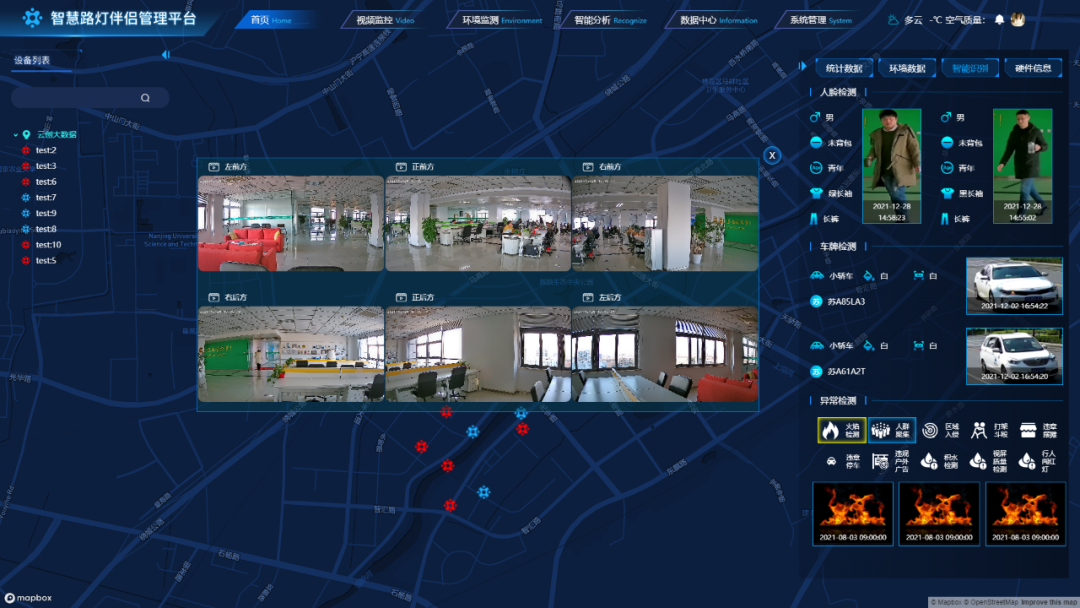Image resolution: width=1080 pixels, height=608 pixels.
Task: Select device test:7 in the device list
Action: point(45,198)
